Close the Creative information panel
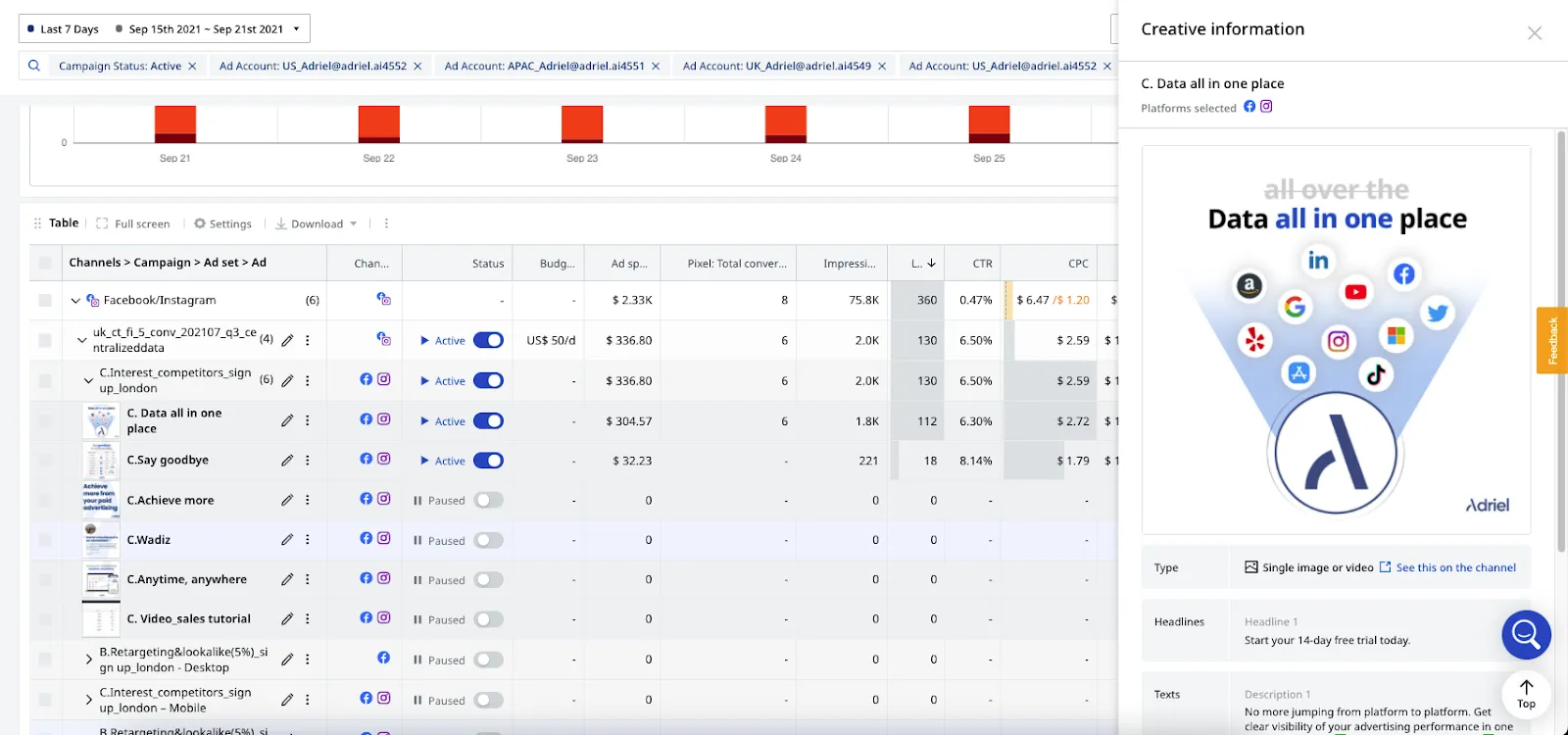This screenshot has width=1568, height=735. click(x=1535, y=33)
